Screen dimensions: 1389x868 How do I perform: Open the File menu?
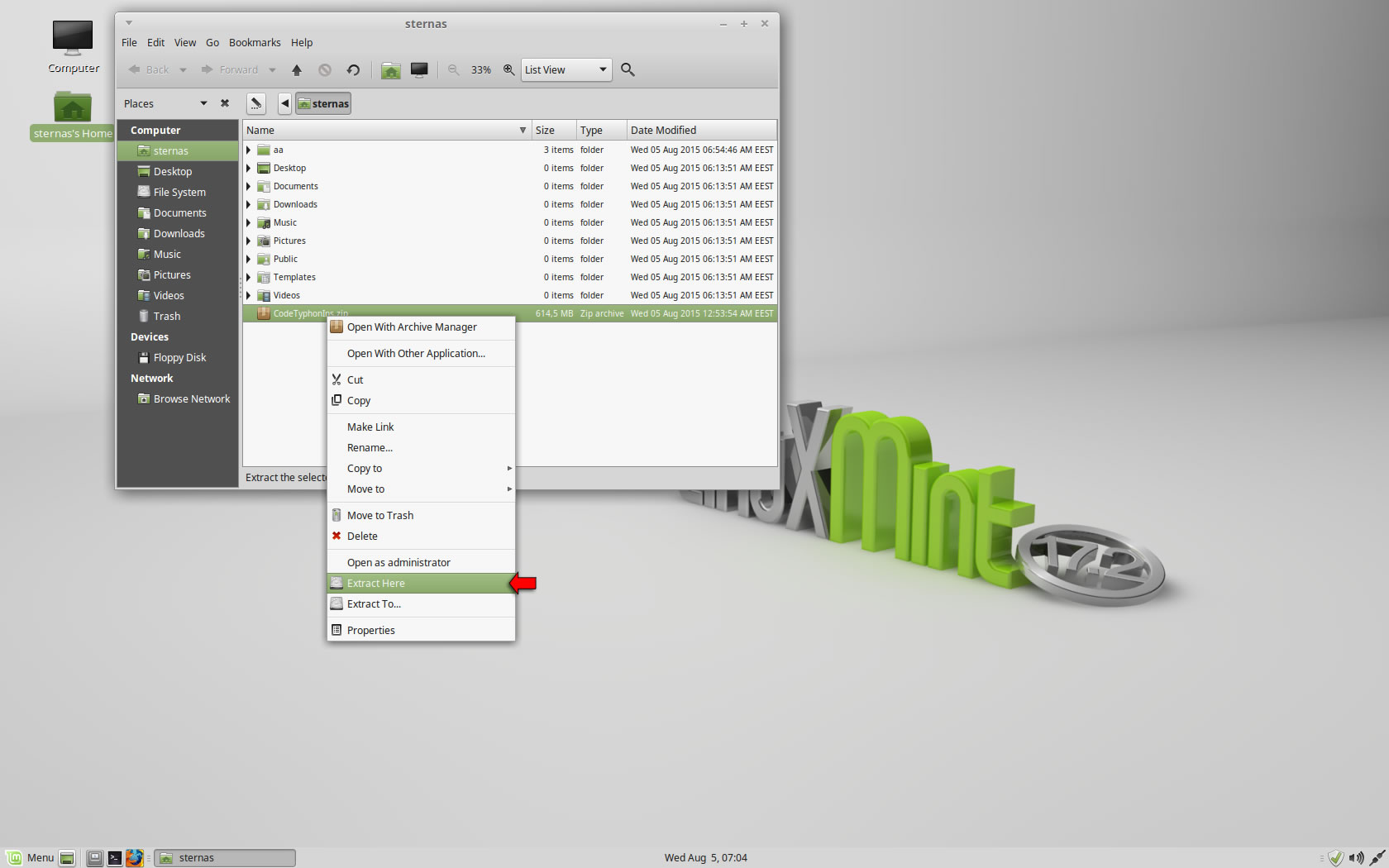129,42
